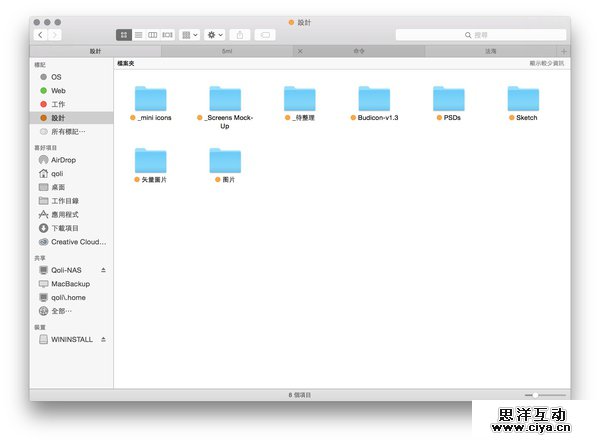This screenshot has height=443, width=600.
Task: Click the search field
Action: (x=480, y=35)
